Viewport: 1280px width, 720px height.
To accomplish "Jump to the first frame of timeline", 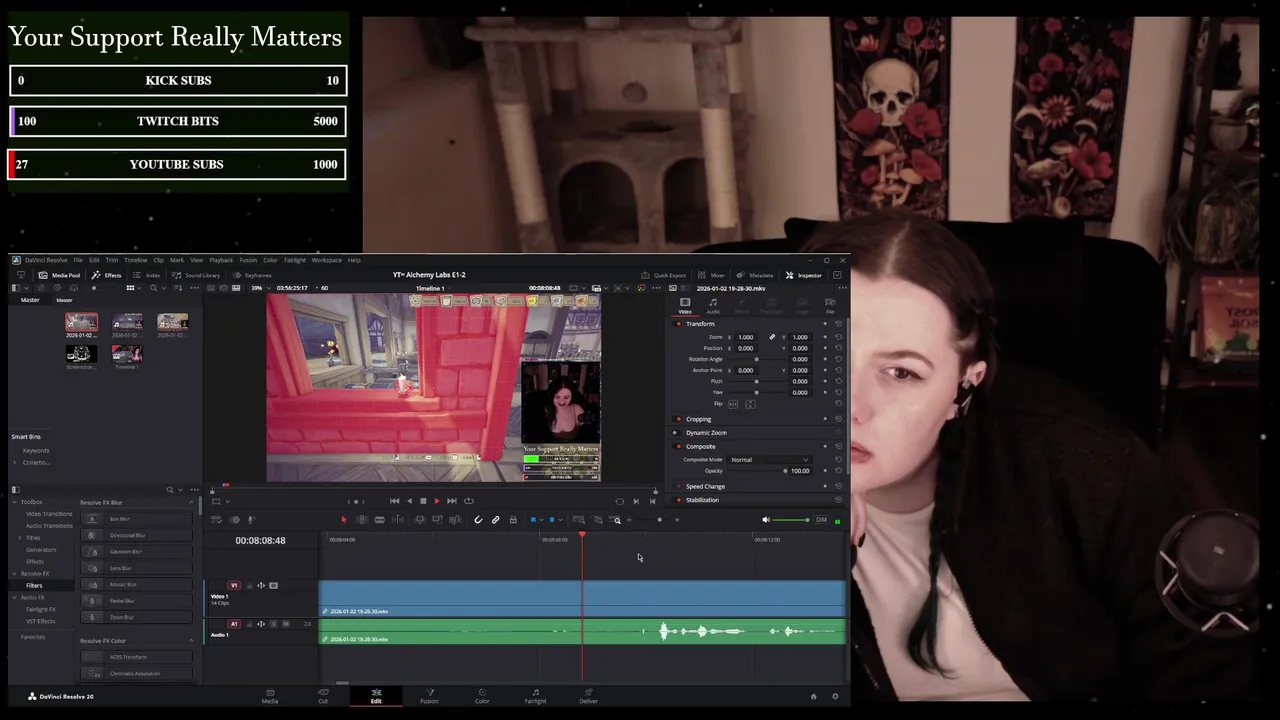I will (394, 501).
